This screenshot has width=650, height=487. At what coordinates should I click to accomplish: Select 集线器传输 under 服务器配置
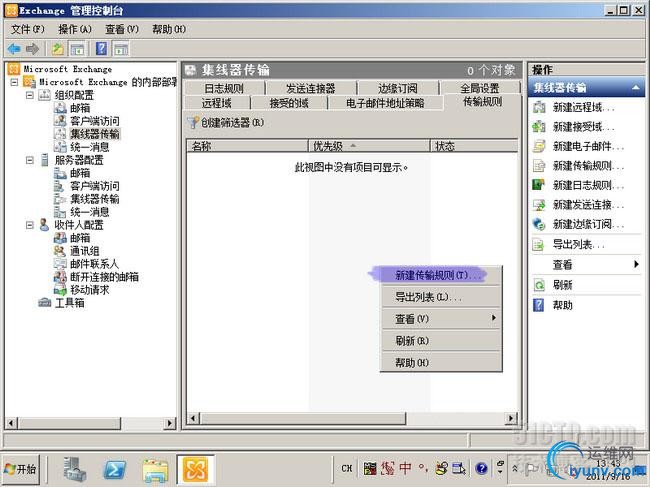click(x=95, y=199)
